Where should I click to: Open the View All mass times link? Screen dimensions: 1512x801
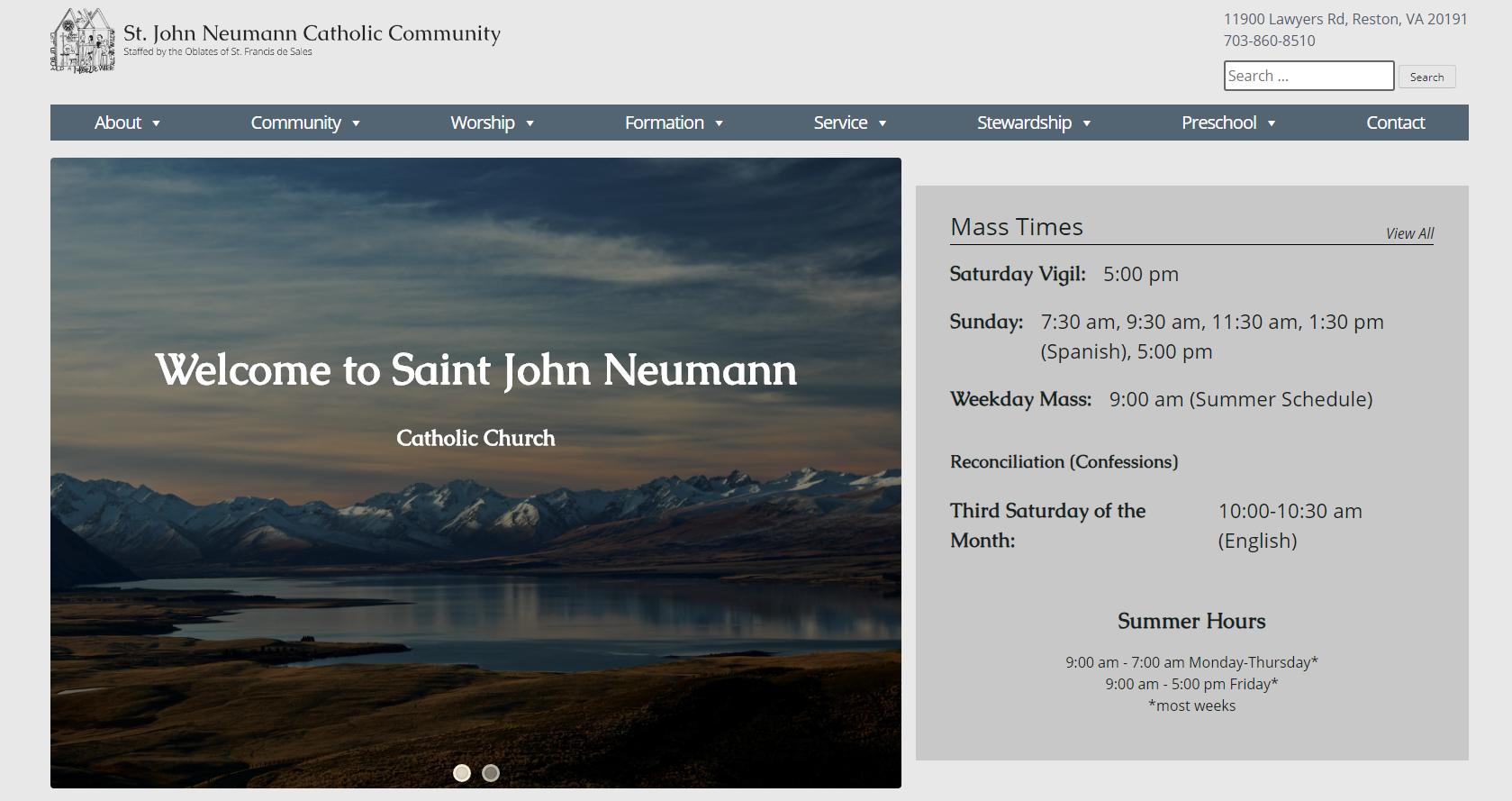click(1409, 233)
